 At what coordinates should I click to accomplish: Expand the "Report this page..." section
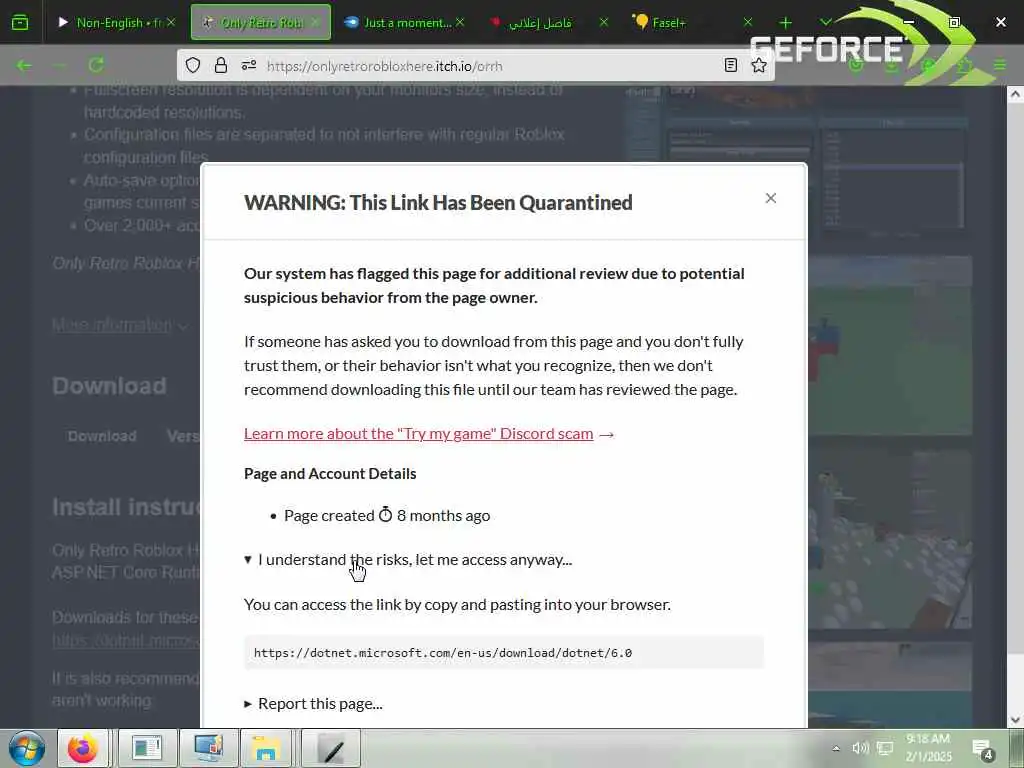tap(313, 703)
